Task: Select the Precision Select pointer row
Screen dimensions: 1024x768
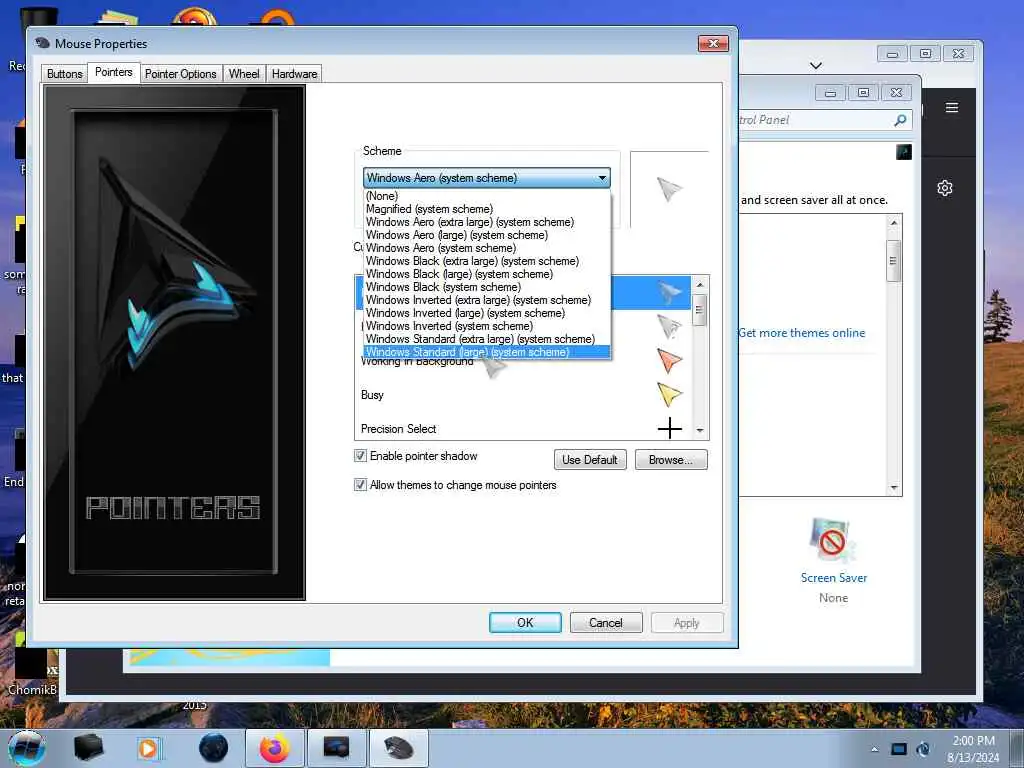Action: pyautogui.click(x=522, y=428)
